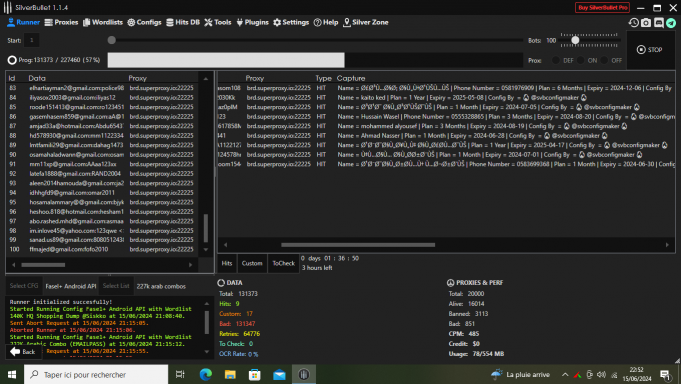Click the Start number input field
681x384 pixels.
coord(31,40)
